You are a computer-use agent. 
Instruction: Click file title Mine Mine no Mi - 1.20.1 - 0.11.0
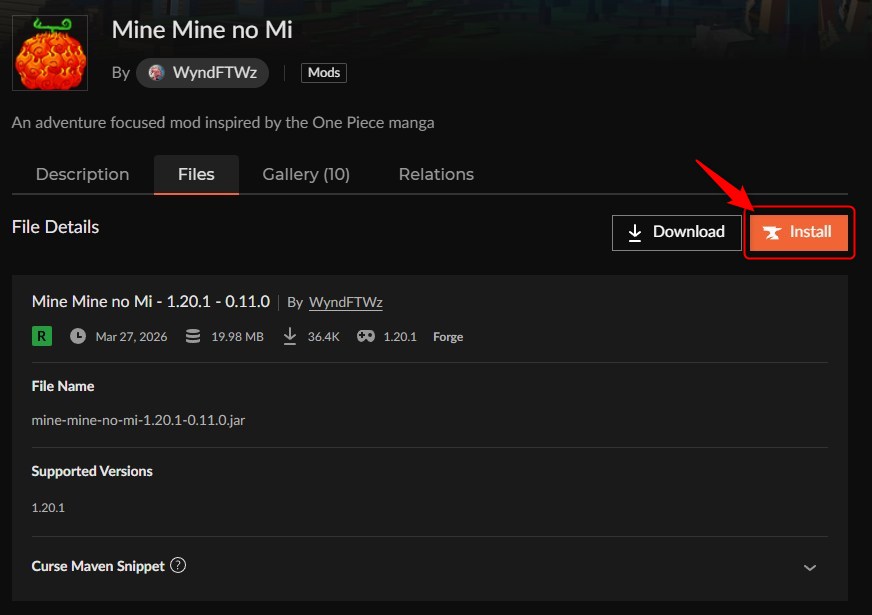click(151, 302)
